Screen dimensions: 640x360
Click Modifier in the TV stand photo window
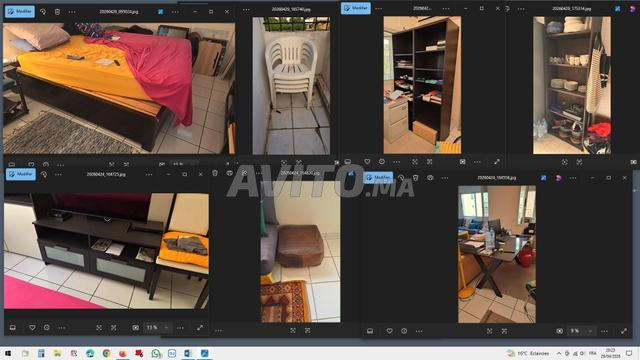click(21, 174)
